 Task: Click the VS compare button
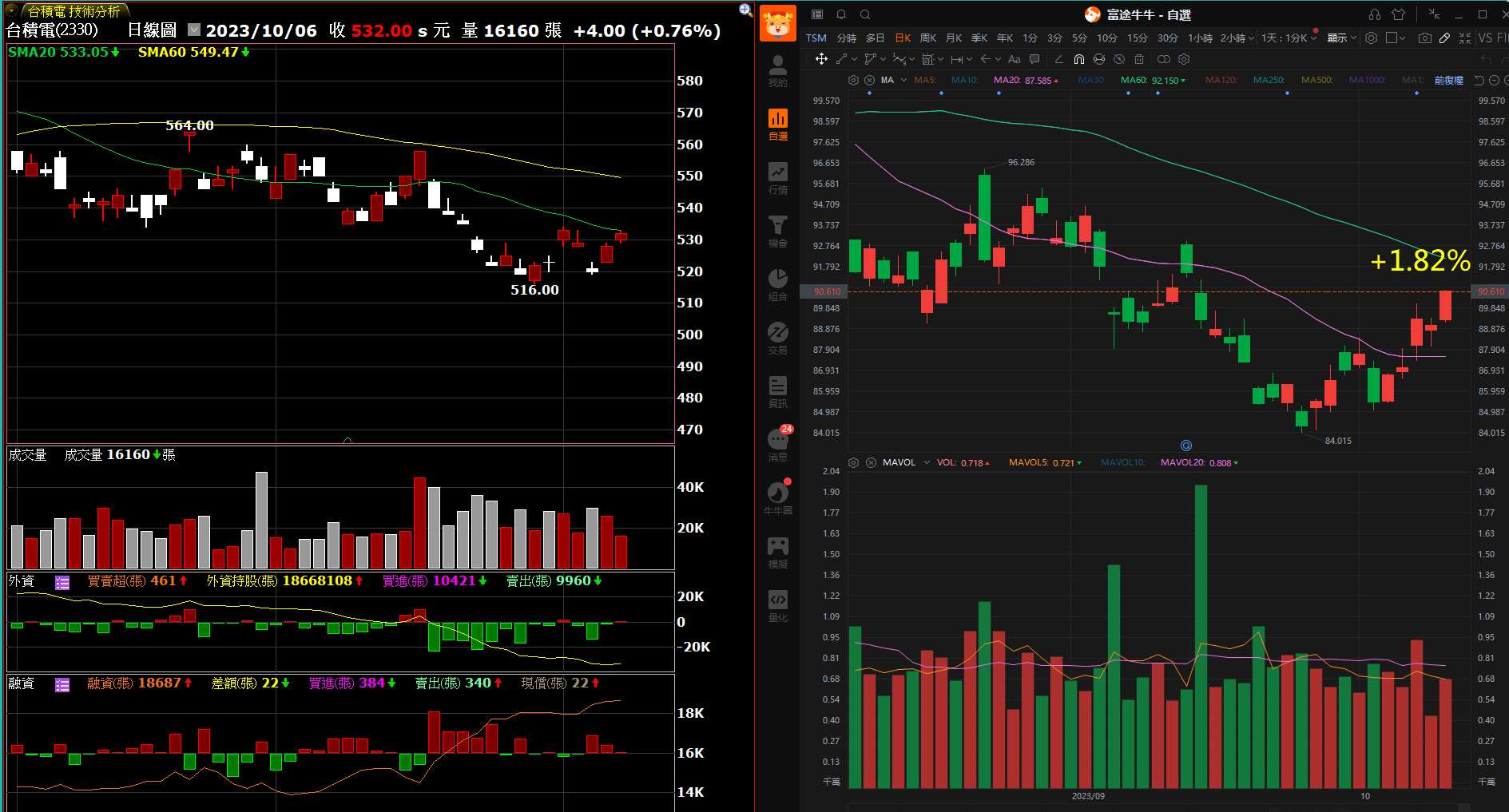(x=1485, y=38)
